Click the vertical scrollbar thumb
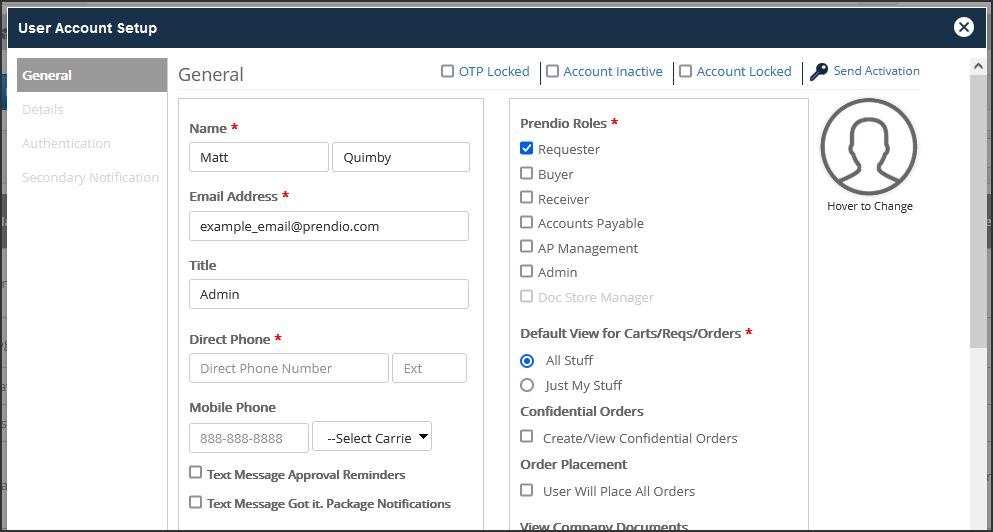 978,210
